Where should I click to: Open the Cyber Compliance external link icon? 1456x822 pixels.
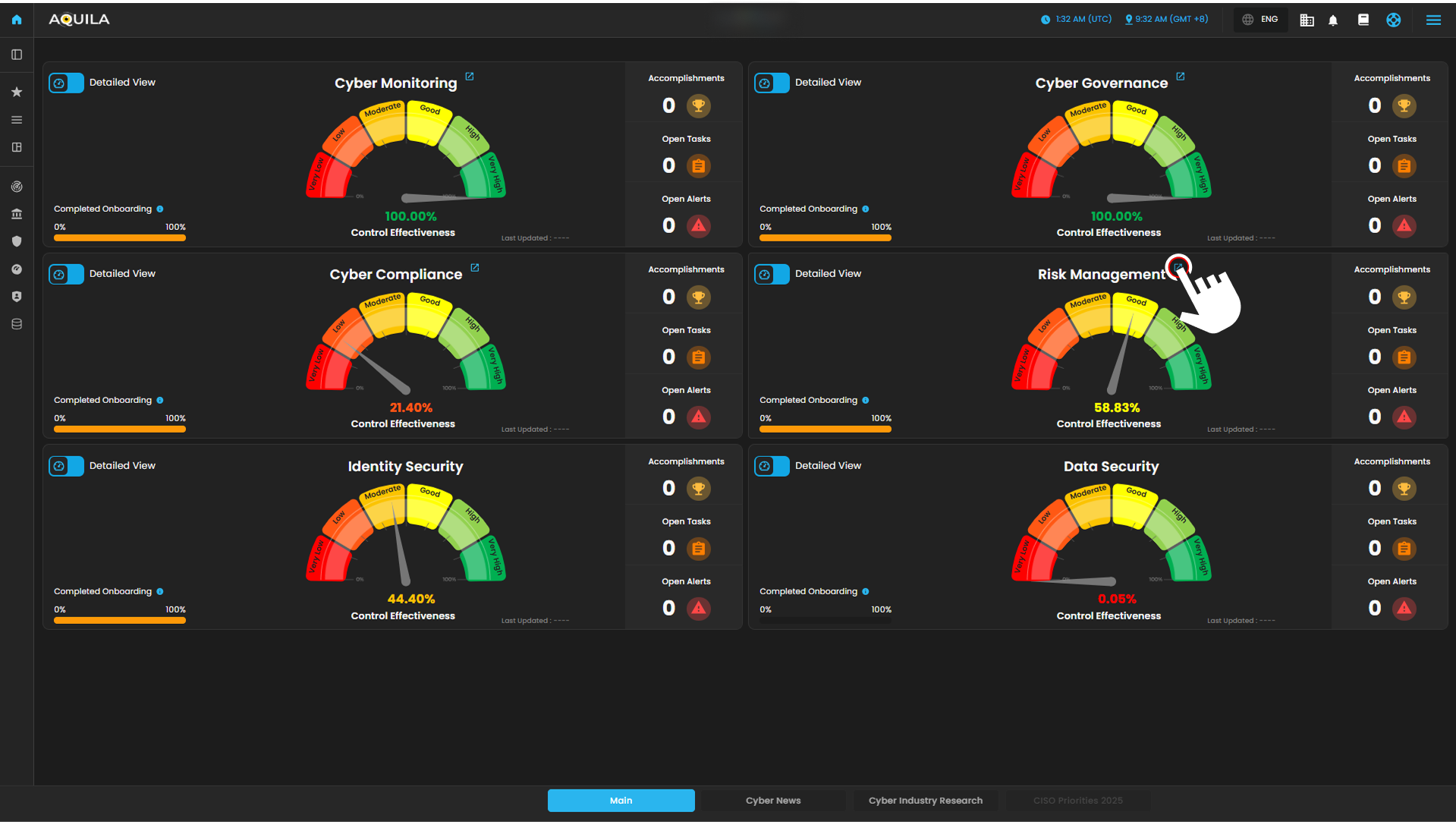(x=475, y=268)
